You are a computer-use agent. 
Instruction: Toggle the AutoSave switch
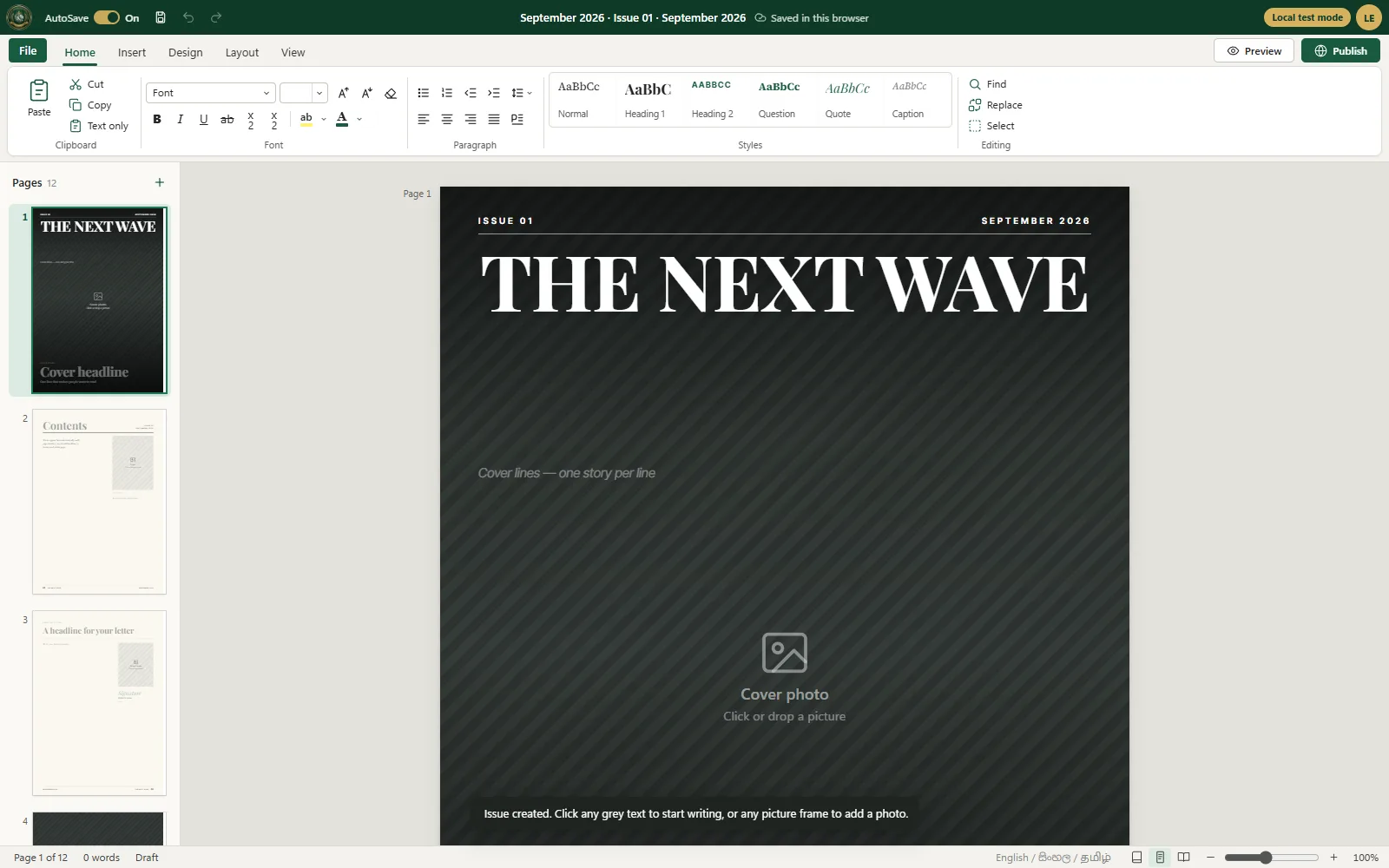[x=107, y=17]
